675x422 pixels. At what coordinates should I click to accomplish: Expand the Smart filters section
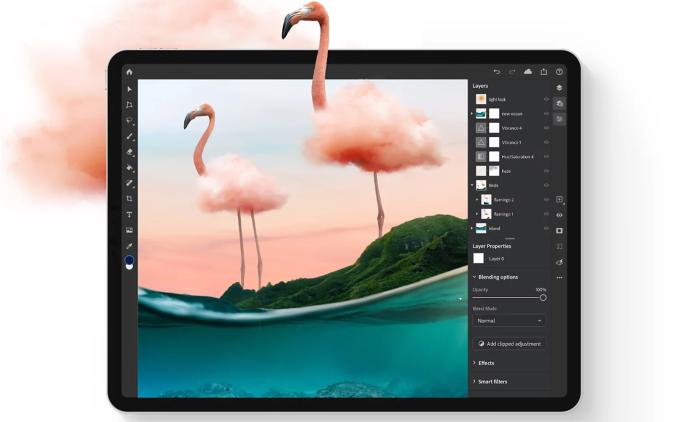point(474,382)
